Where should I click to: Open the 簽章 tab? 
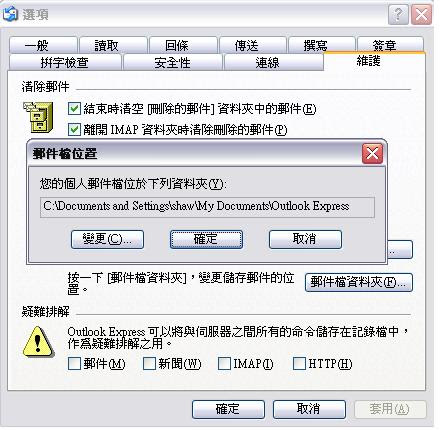(390, 45)
